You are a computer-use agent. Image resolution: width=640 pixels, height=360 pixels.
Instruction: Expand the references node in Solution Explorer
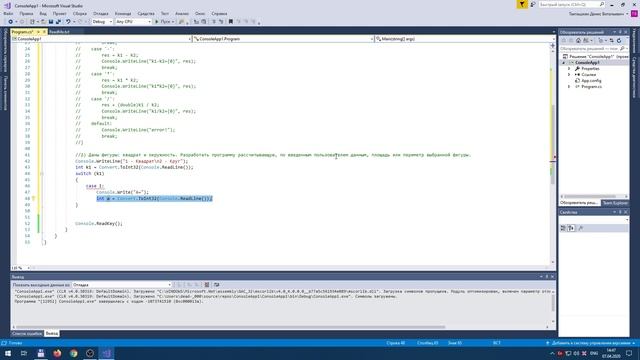point(569,75)
